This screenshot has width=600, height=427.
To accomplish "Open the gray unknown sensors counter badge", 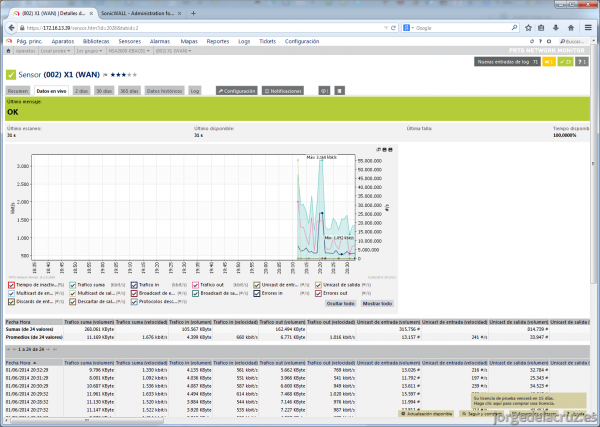I will (x=582, y=62).
